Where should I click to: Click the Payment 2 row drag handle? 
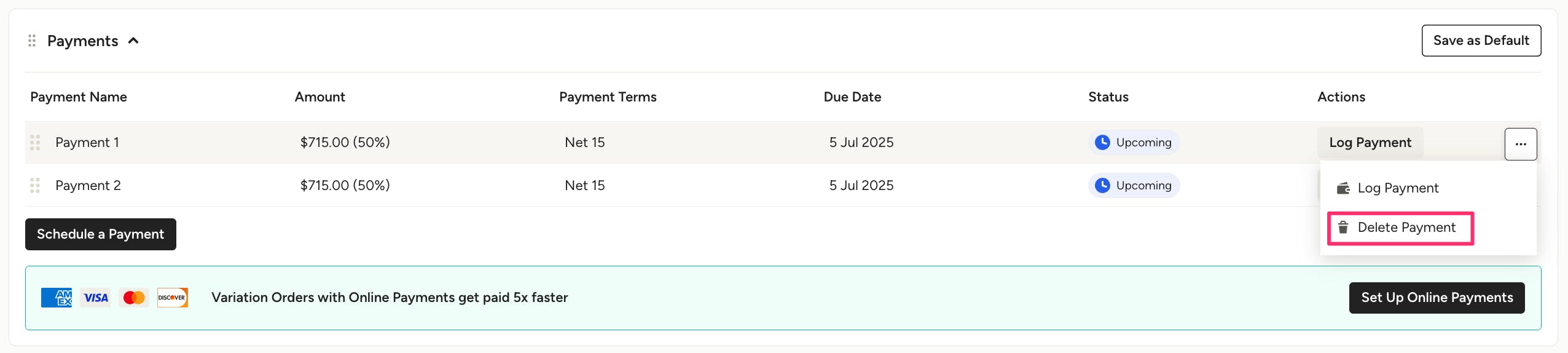point(35,186)
